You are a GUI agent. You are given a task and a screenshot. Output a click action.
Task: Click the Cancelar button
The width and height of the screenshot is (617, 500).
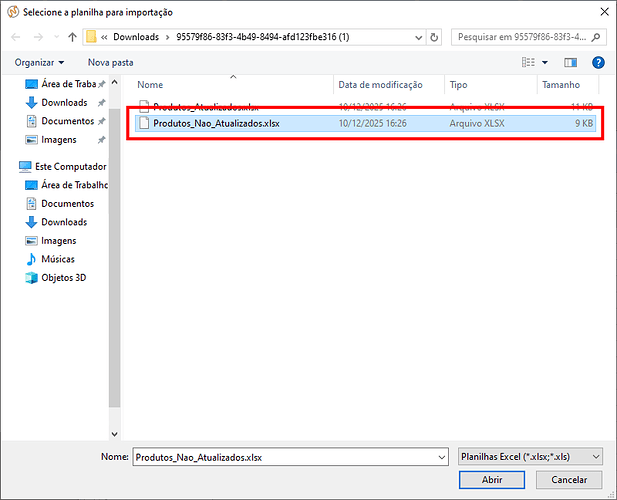pyautogui.click(x=569, y=480)
